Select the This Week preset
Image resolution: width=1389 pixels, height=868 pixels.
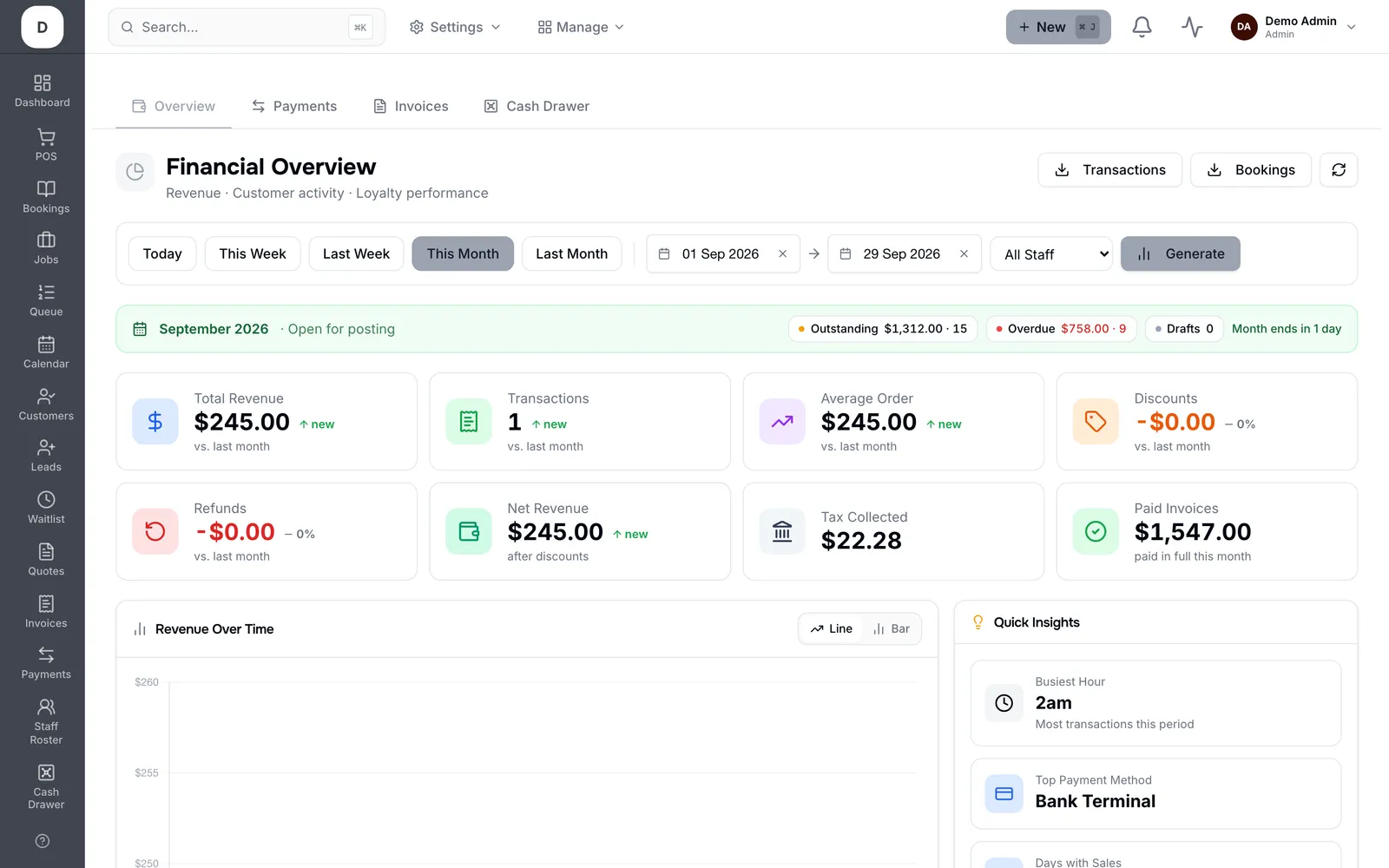[x=253, y=253]
